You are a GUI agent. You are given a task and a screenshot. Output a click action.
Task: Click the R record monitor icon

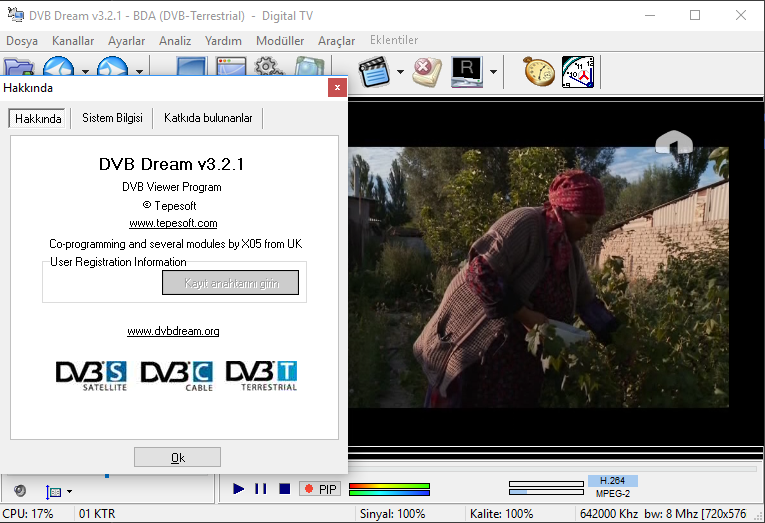coord(467,72)
